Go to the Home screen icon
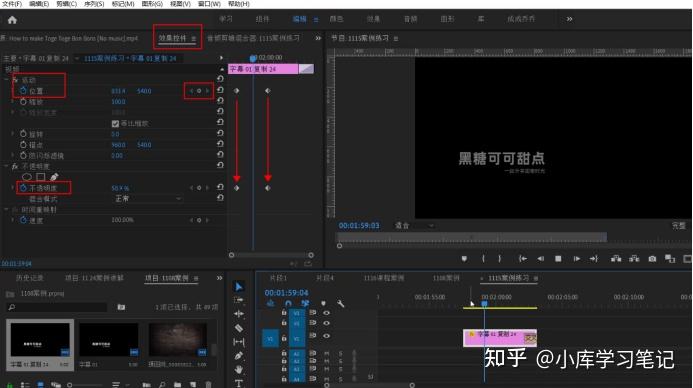This screenshot has height=388, width=693. point(12,20)
